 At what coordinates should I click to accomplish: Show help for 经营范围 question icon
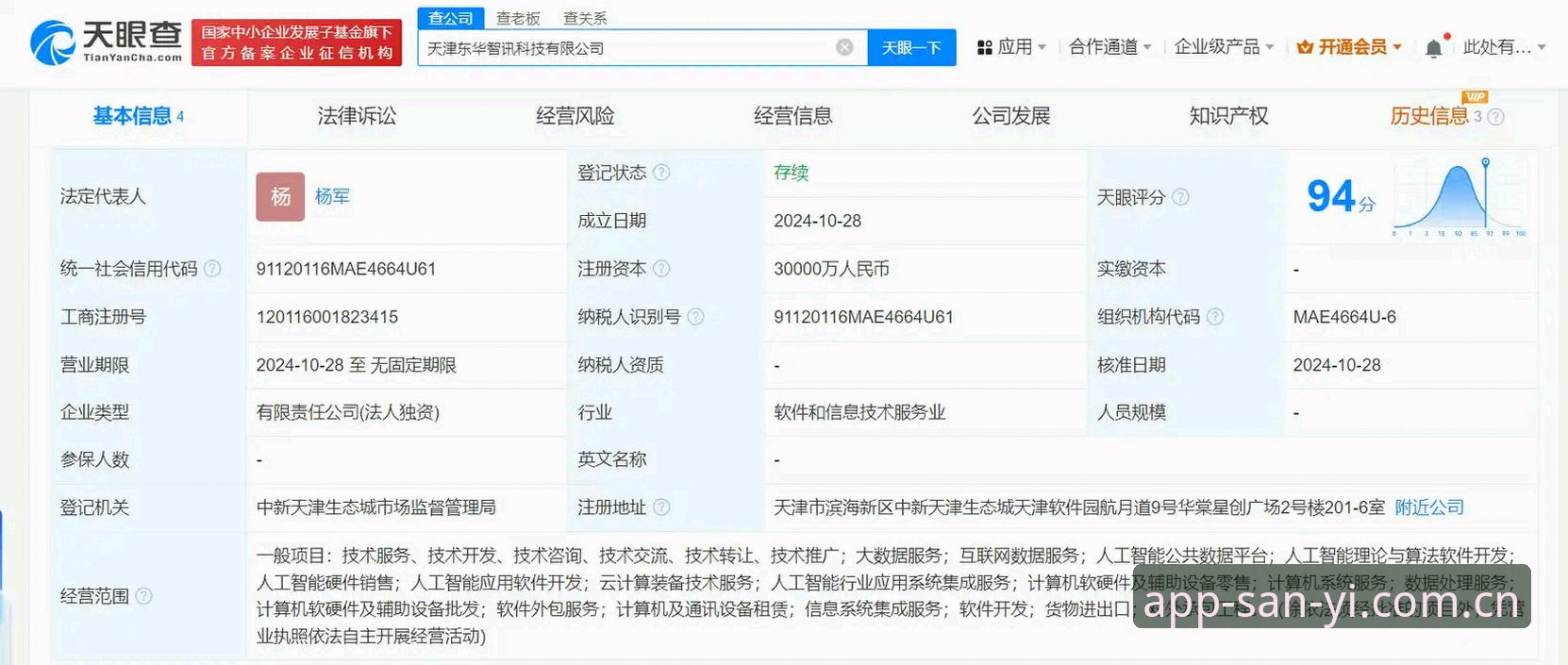143,596
